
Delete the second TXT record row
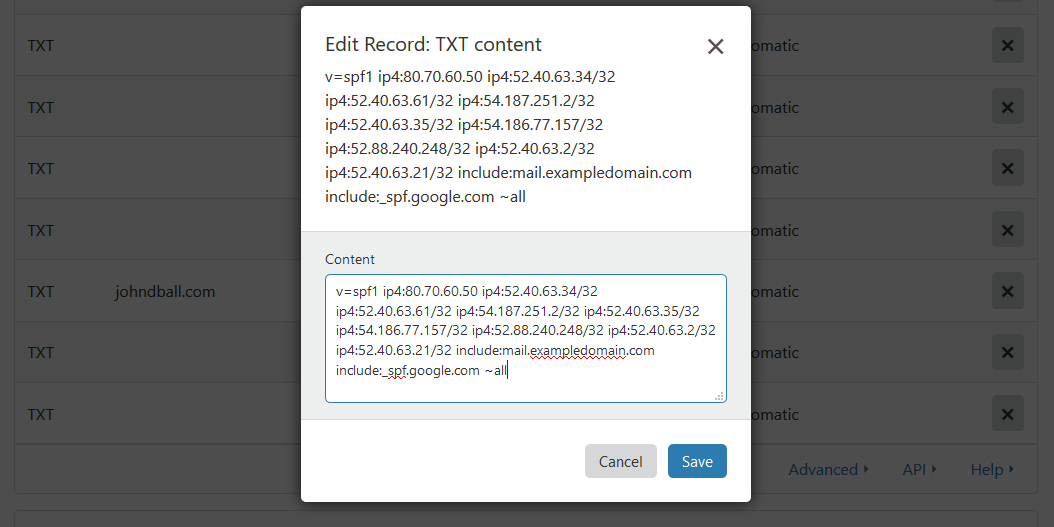(x=1008, y=107)
